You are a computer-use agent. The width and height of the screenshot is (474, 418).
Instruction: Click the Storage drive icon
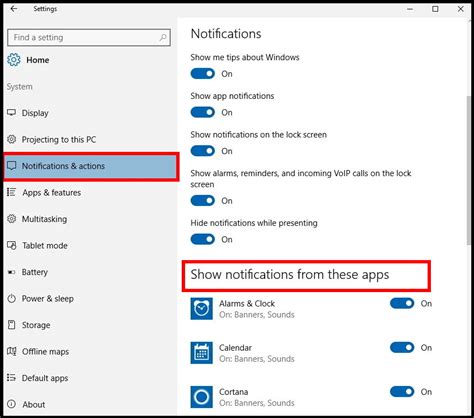12,325
